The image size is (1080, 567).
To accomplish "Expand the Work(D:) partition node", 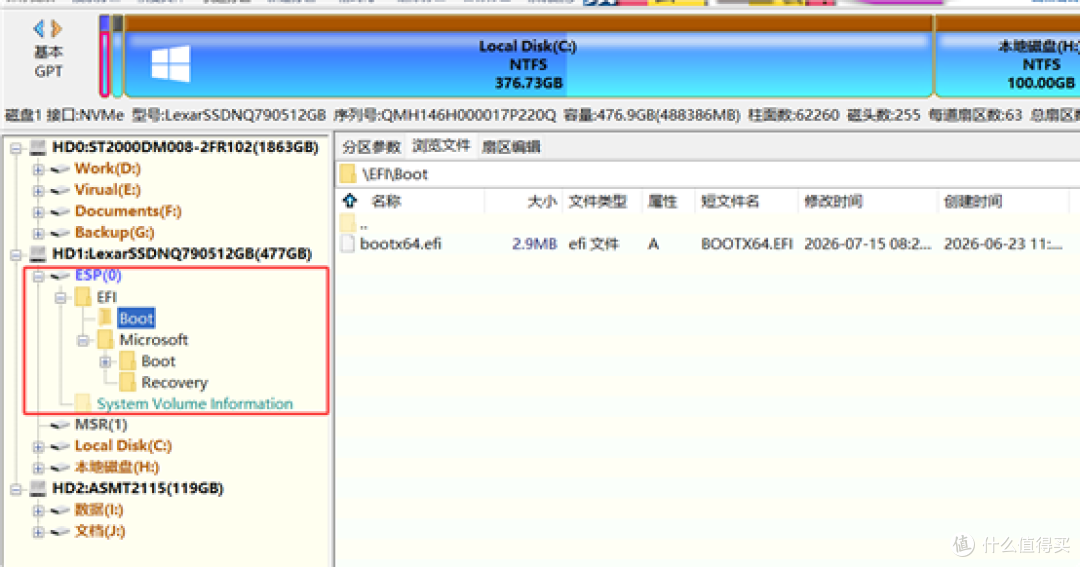I will click(38, 169).
